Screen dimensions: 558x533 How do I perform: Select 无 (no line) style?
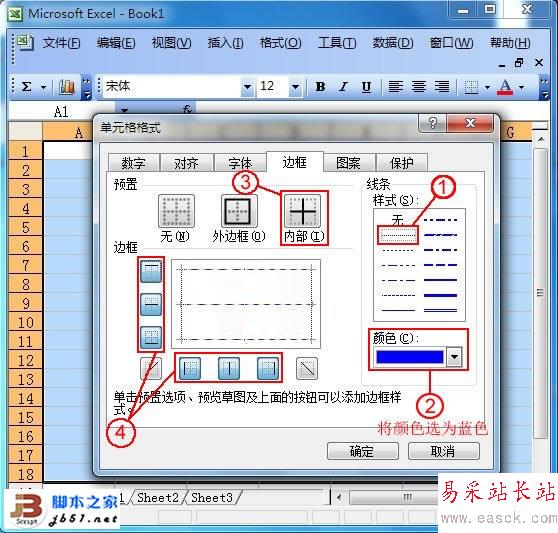398,220
